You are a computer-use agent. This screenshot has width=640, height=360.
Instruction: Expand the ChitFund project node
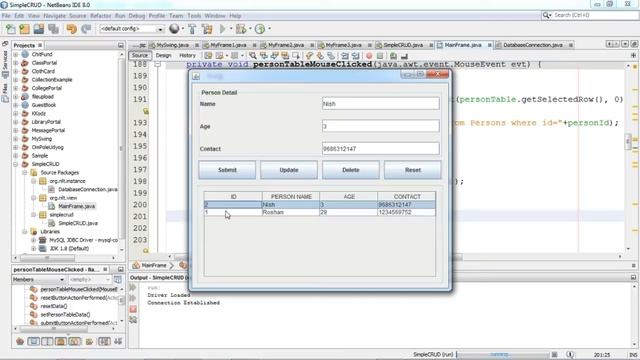tap(16, 54)
